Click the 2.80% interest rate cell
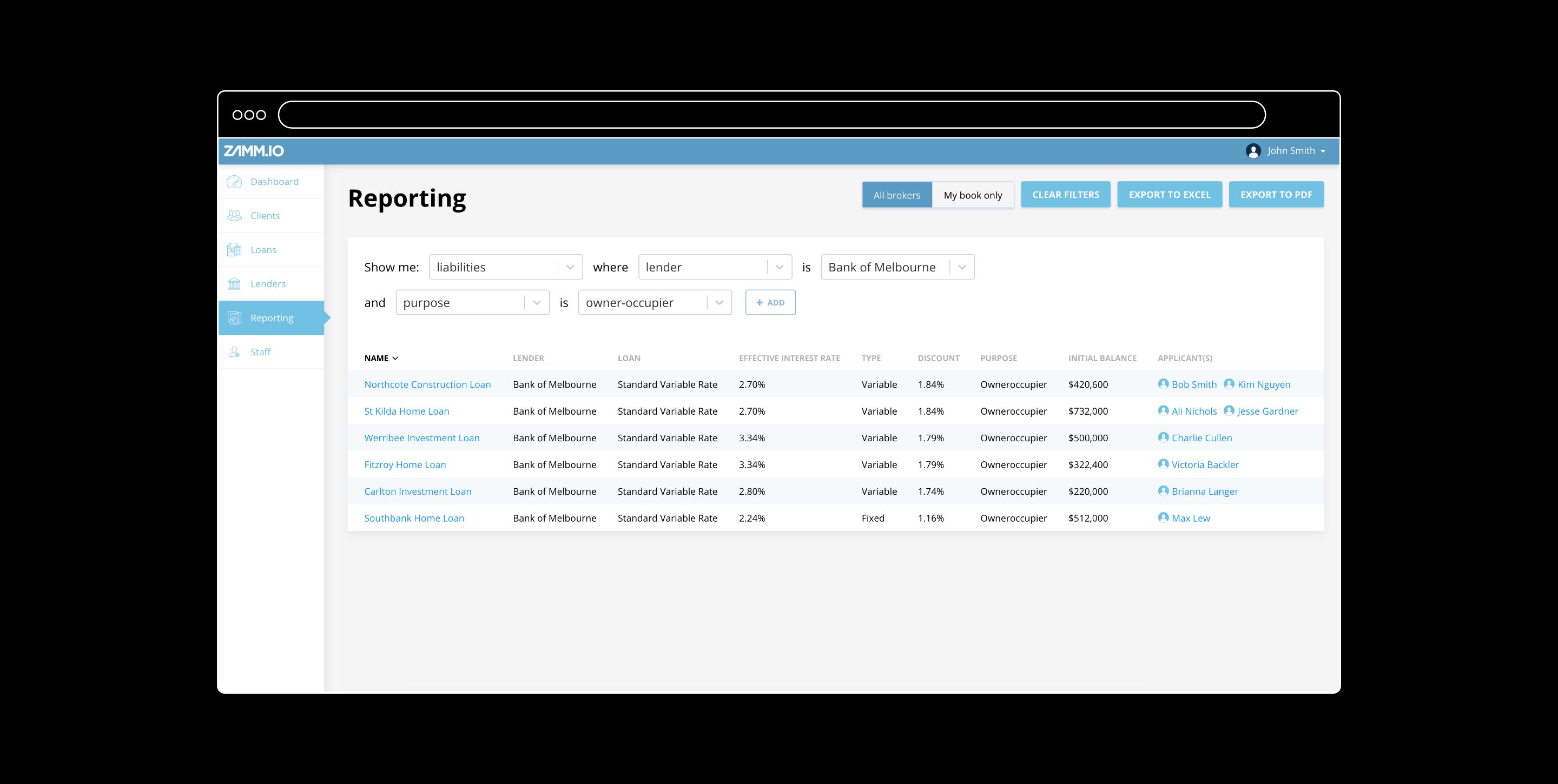1558x784 pixels. (752, 491)
